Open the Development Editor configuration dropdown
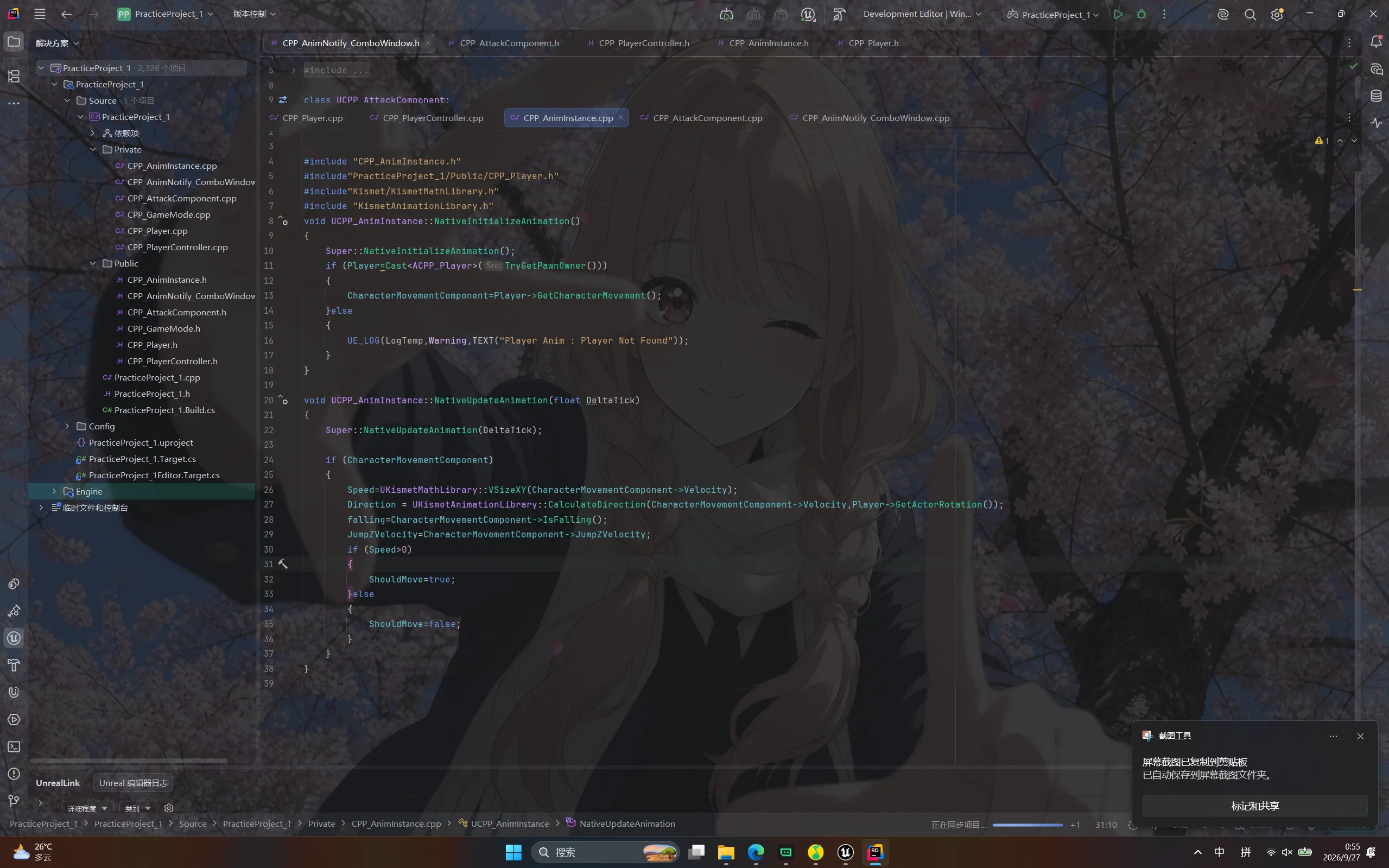This screenshot has width=1389, height=868. (922, 14)
